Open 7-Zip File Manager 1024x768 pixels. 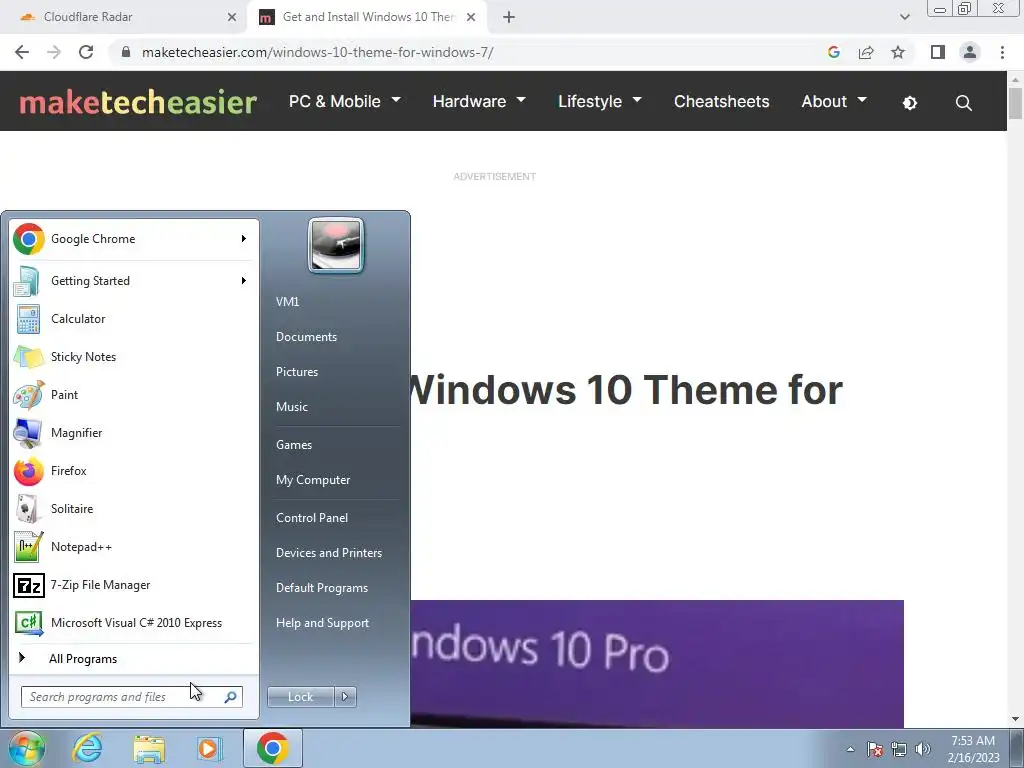pyautogui.click(x=131, y=584)
